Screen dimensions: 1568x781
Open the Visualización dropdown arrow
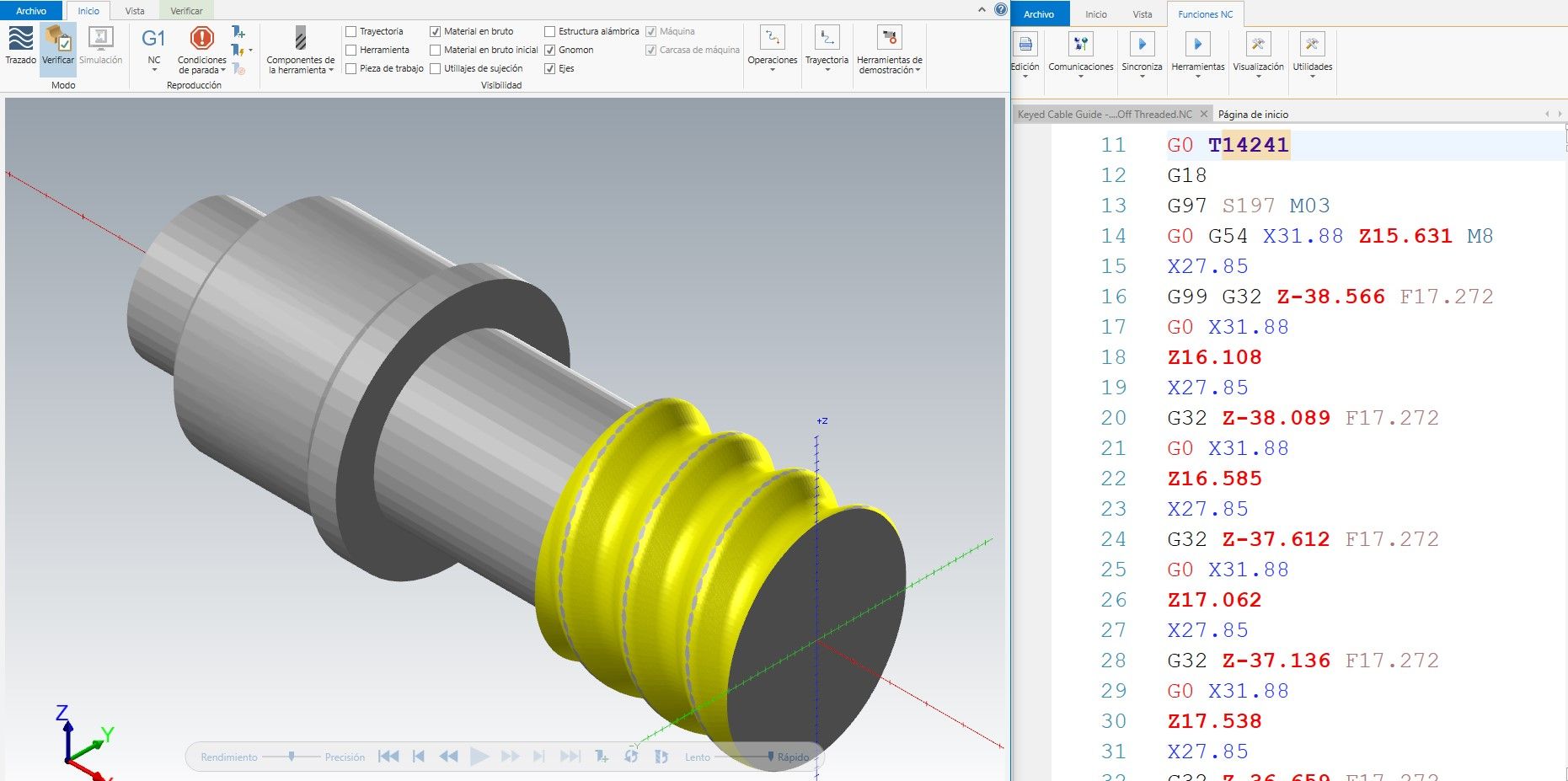(x=1259, y=74)
